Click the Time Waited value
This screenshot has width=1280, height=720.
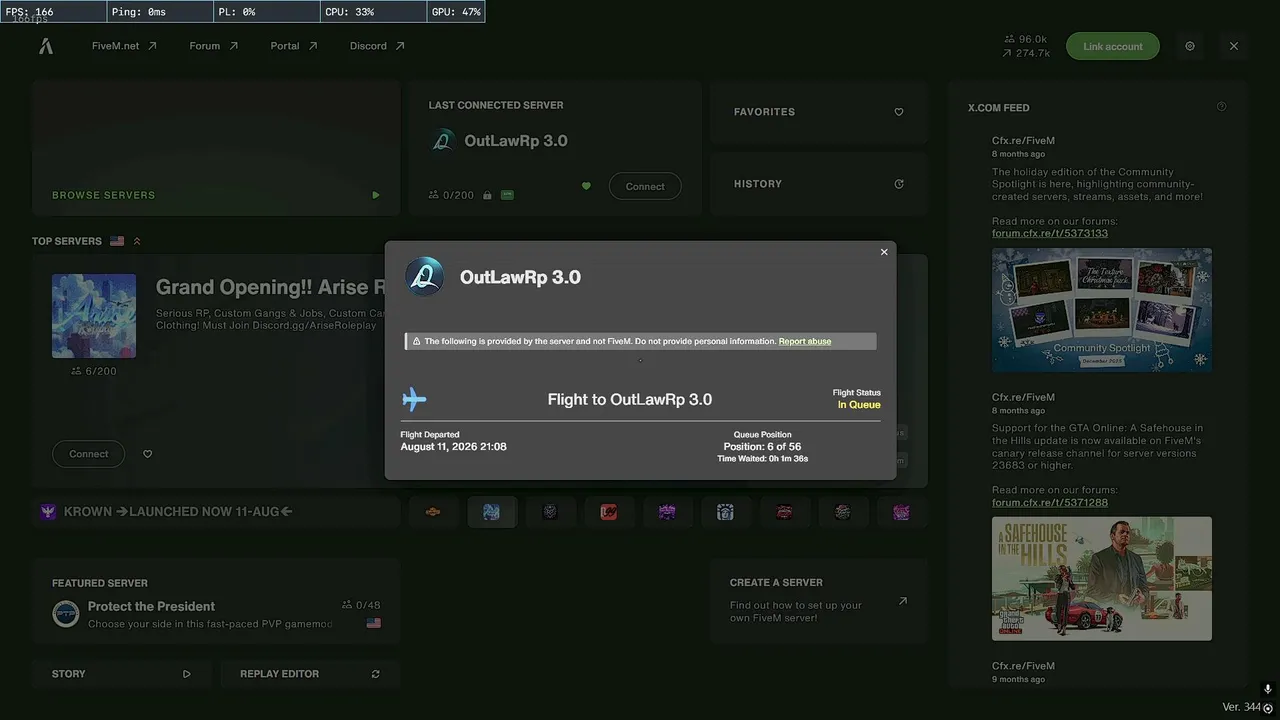[x=762, y=459]
